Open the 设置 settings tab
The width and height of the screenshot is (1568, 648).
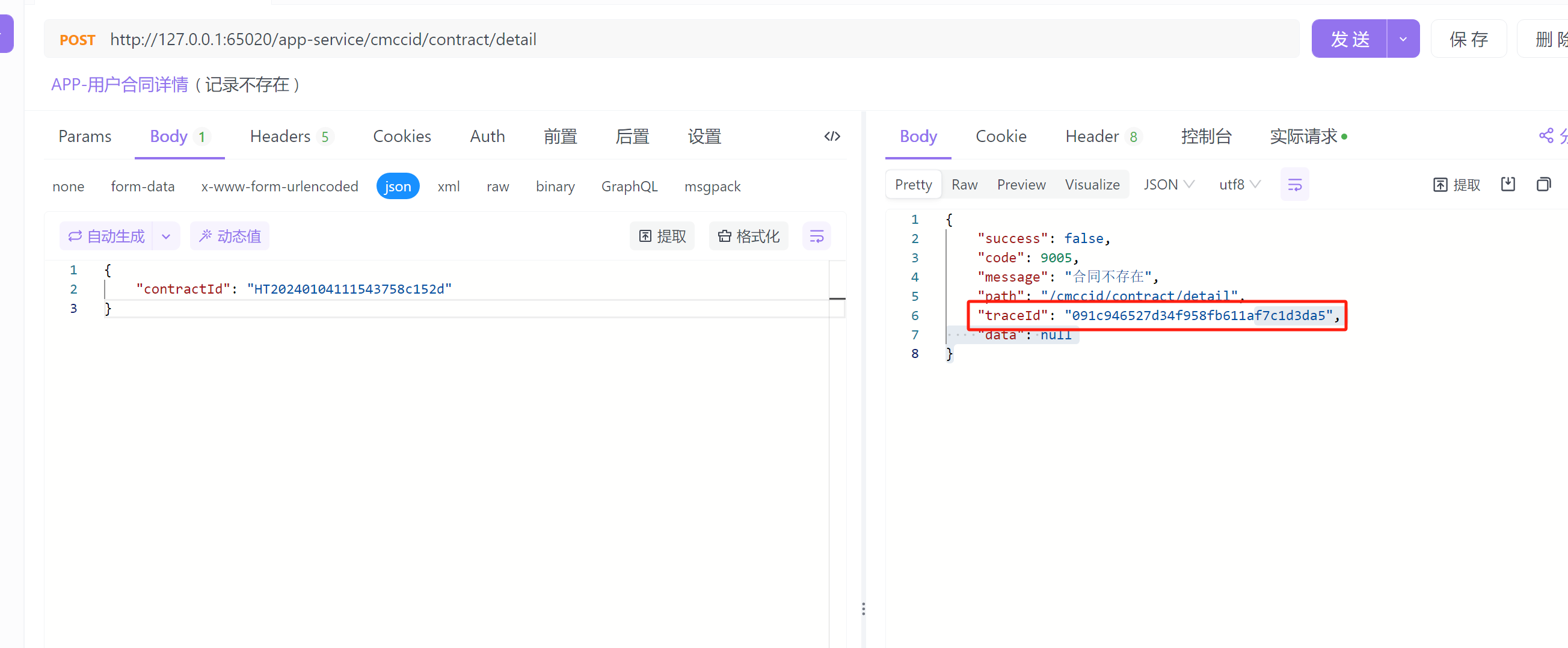pos(704,136)
